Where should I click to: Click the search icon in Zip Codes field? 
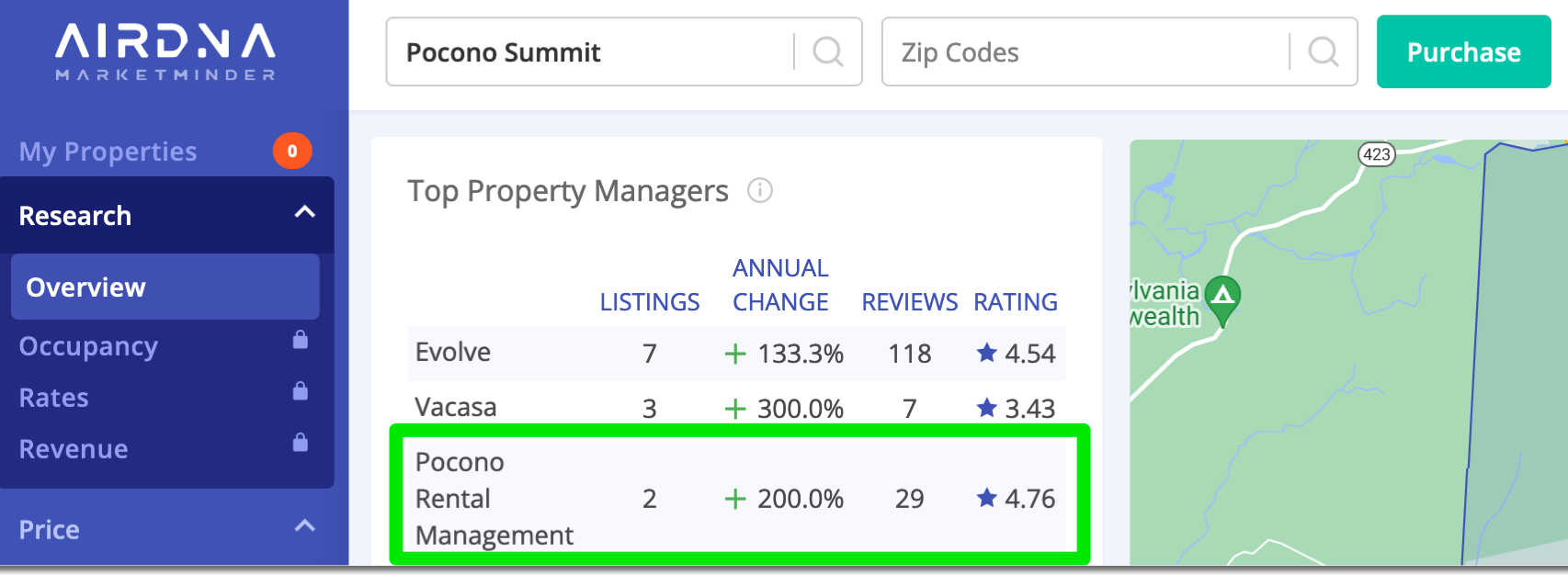coord(1324,51)
